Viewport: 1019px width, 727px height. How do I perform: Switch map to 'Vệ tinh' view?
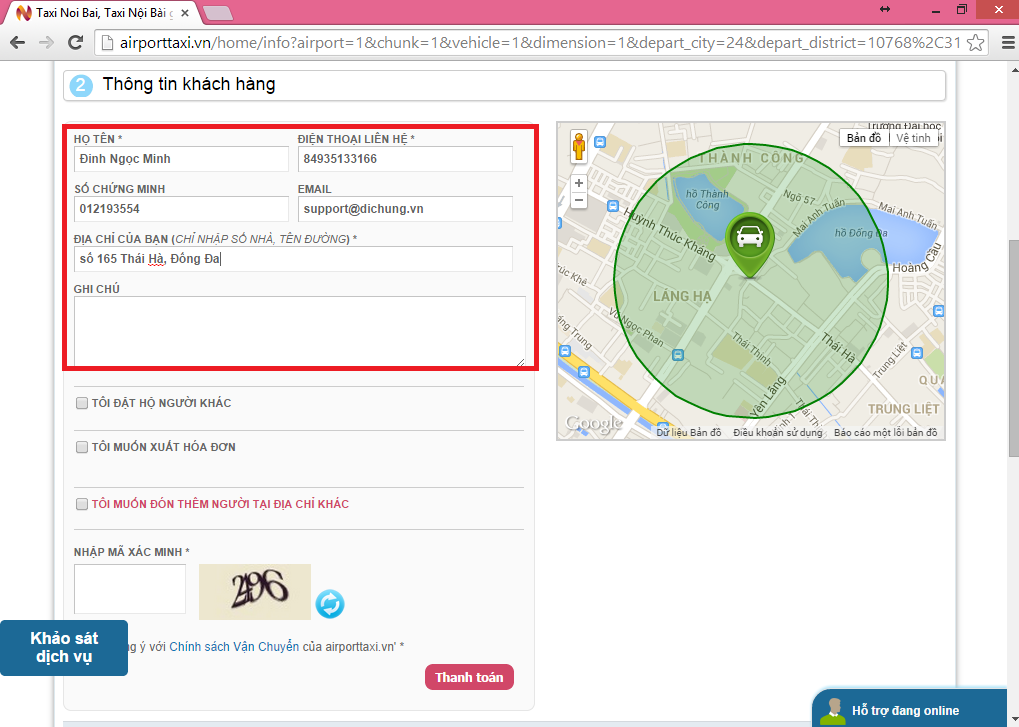click(913, 138)
